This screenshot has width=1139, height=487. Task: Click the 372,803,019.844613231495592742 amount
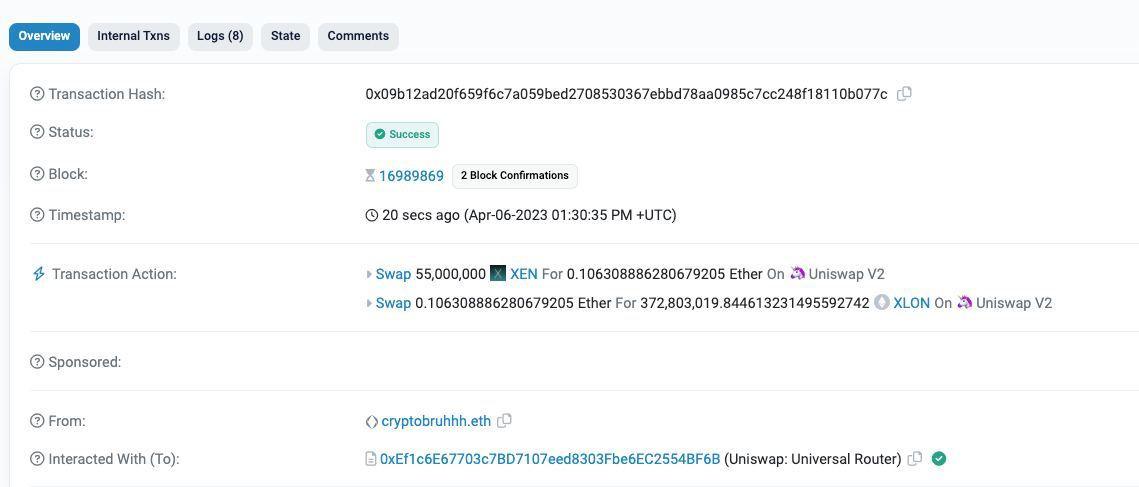755,302
